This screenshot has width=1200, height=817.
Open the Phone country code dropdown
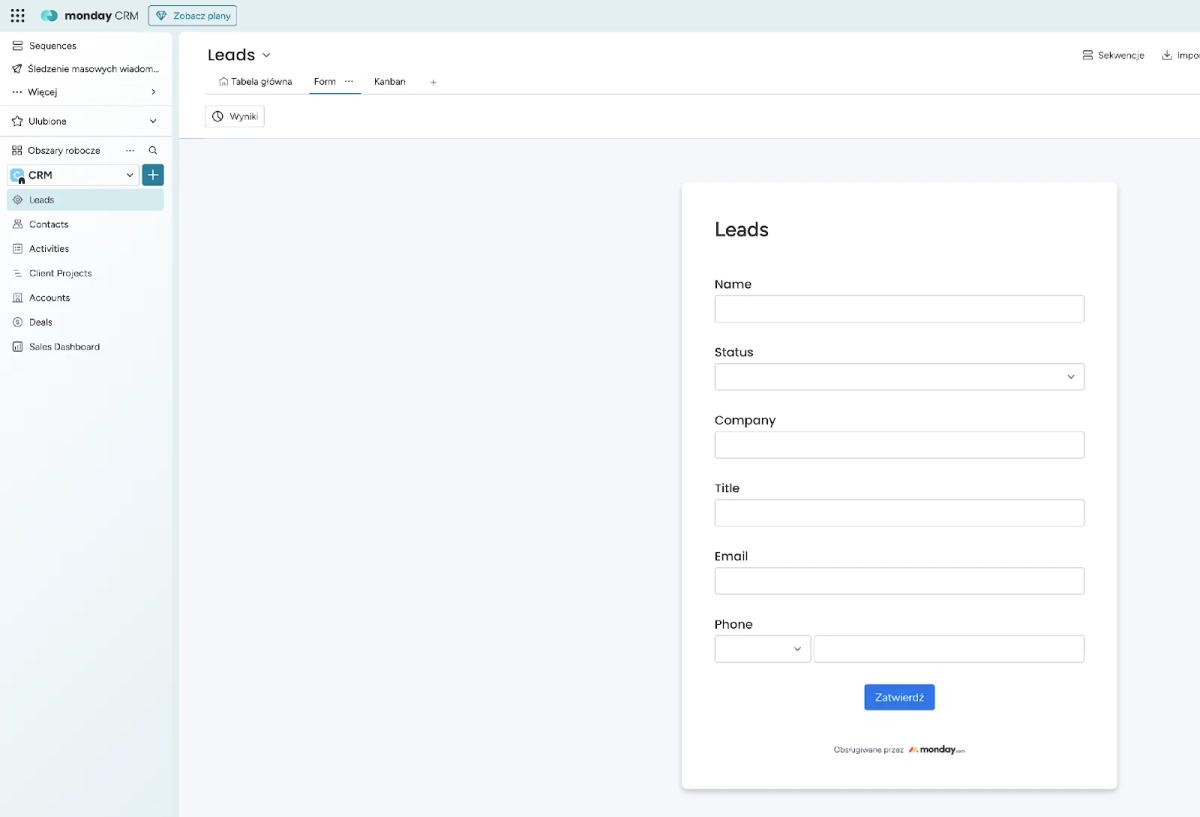(x=762, y=649)
